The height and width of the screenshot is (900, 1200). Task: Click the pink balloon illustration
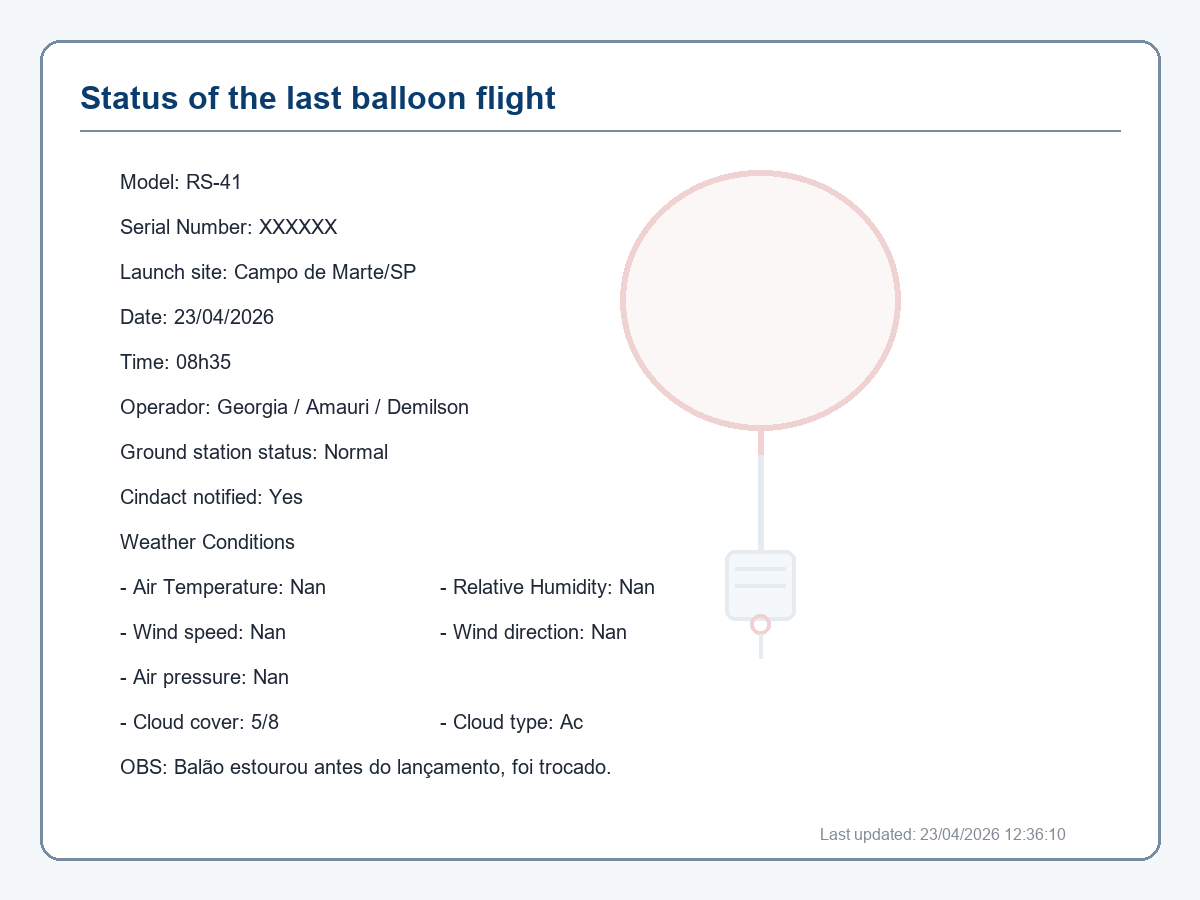[x=760, y=300]
